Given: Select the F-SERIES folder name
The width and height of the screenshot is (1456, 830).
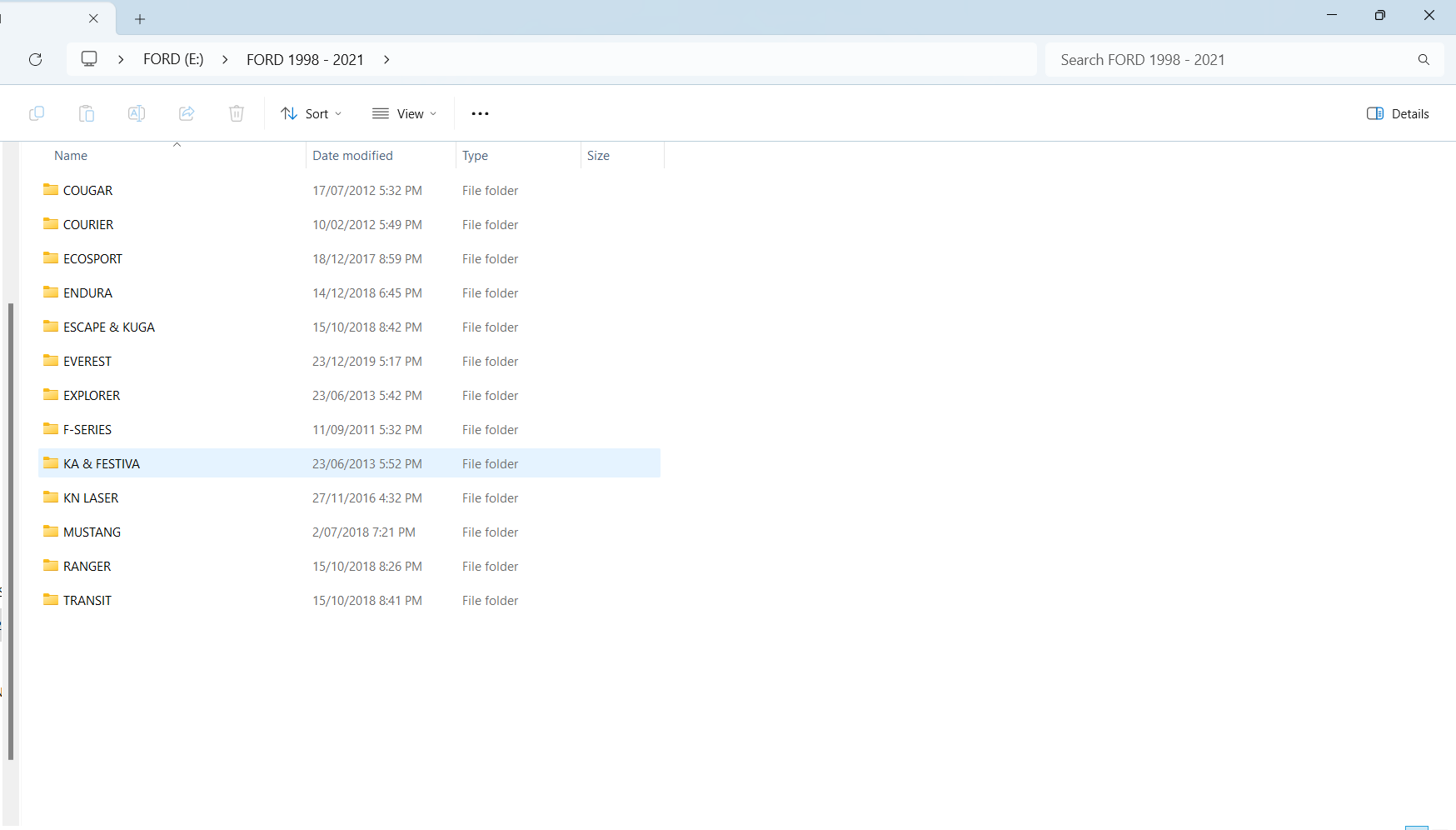Looking at the screenshot, I should click(x=87, y=429).
